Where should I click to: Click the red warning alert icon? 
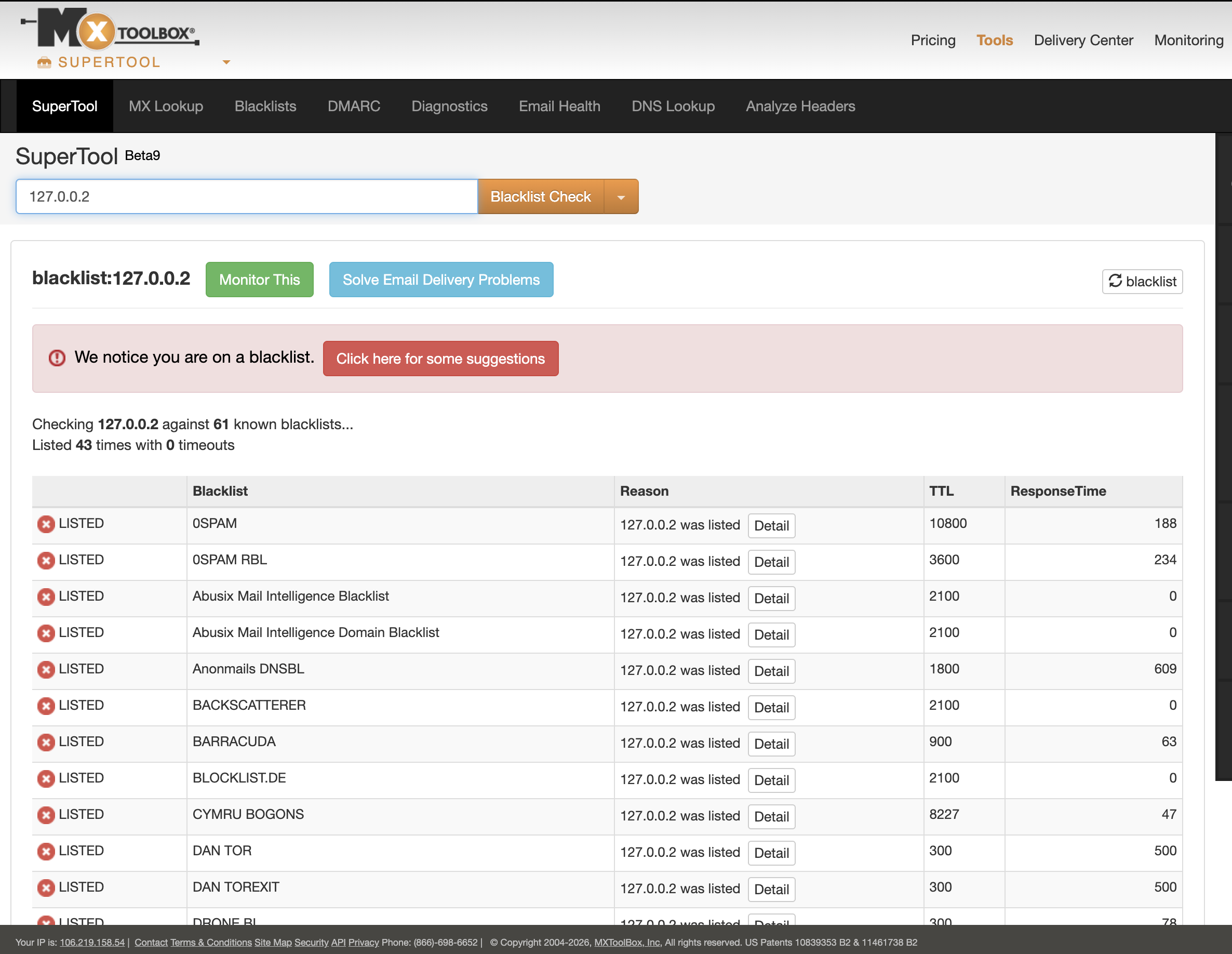click(x=57, y=358)
